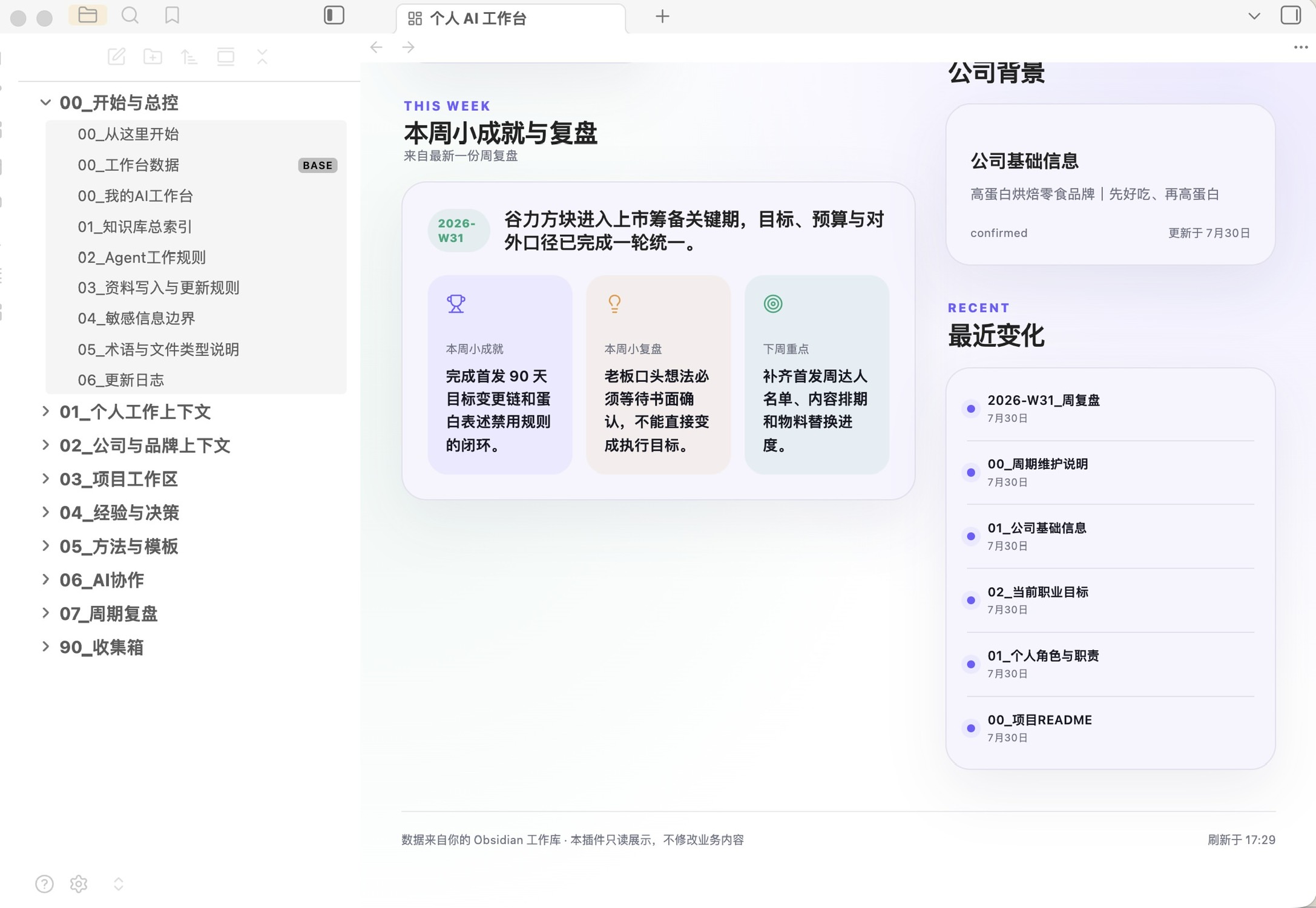Click the target icon on 下周重点 card
Image resolution: width=1316 pixels, height=908 pixels.
point(773,303)
